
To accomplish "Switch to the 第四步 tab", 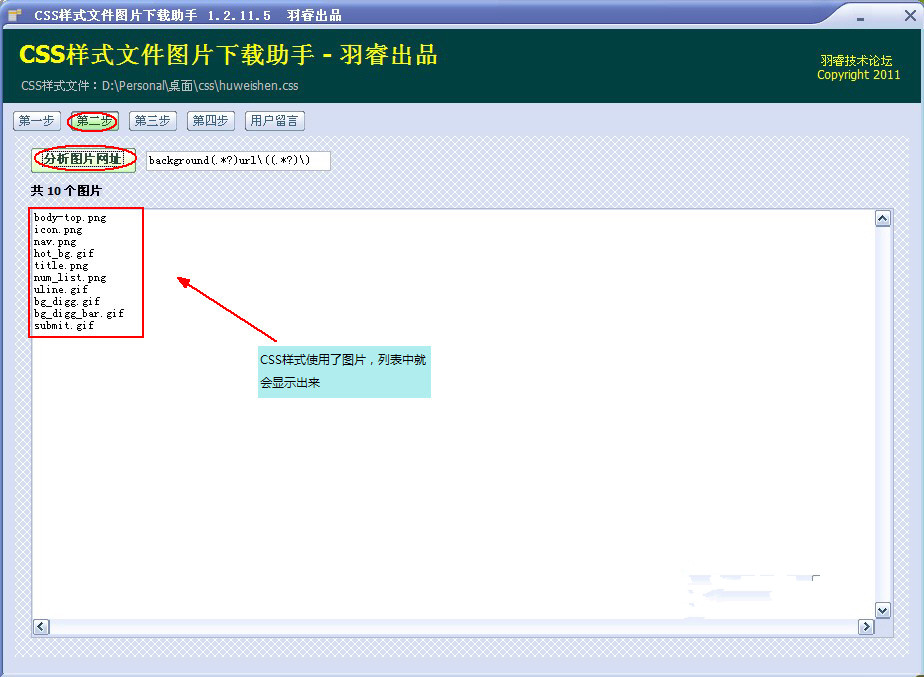I will pyautogui.click(x=210, y=120).
